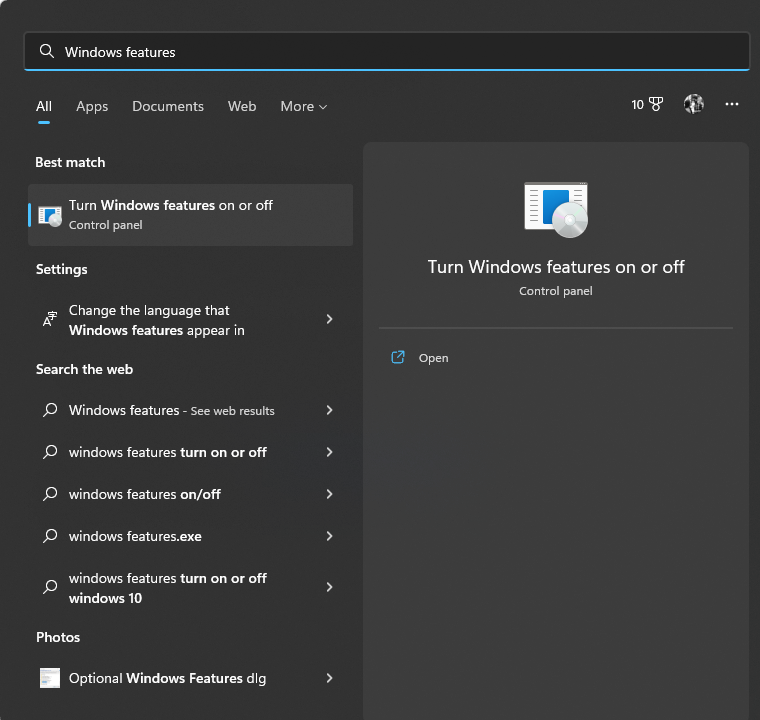Expand arrow for 'windows features on/off'
Image resolution: width=760 pixels, height=720 pixels.
[x=330, y=494]
